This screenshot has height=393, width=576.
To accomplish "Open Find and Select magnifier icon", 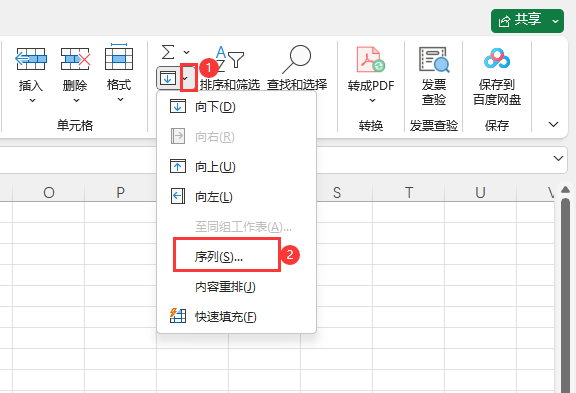I will click(x=297, y=59).
